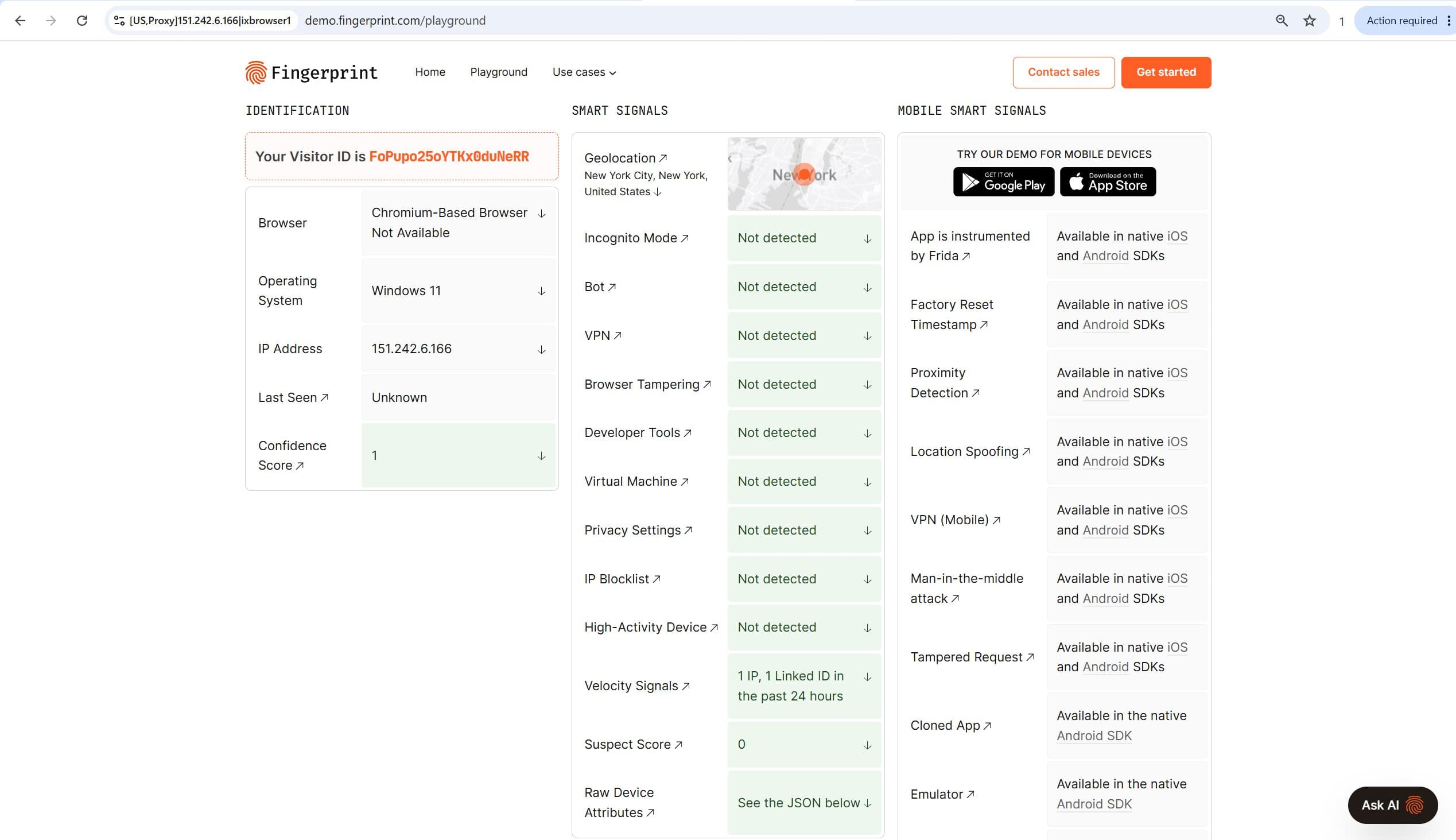Open the Privacy Settings documentation link
Image resolution: width=1456 pixels, height=840 pixels.
[638, 530]
